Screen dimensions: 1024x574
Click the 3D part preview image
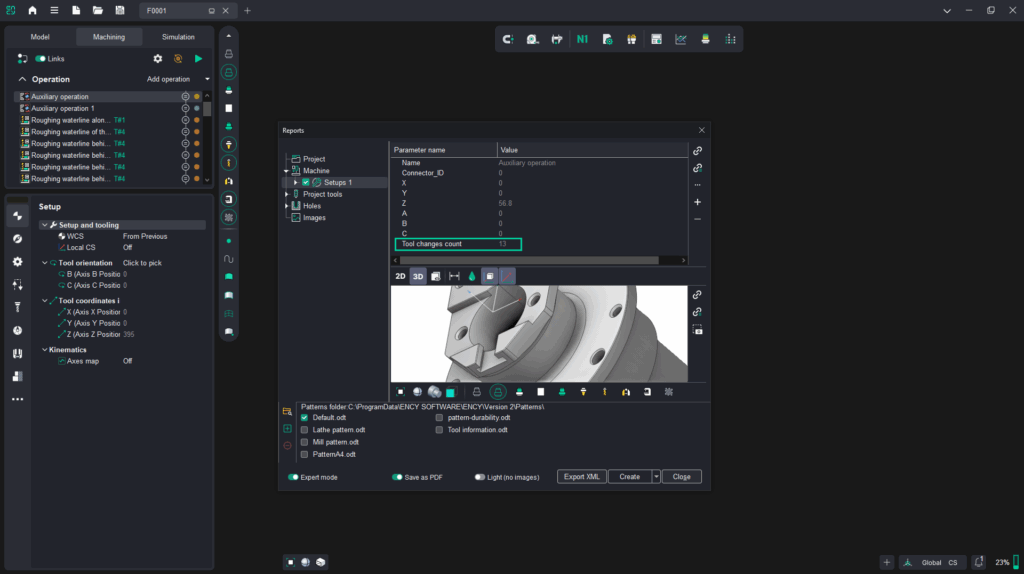(539, 334)
